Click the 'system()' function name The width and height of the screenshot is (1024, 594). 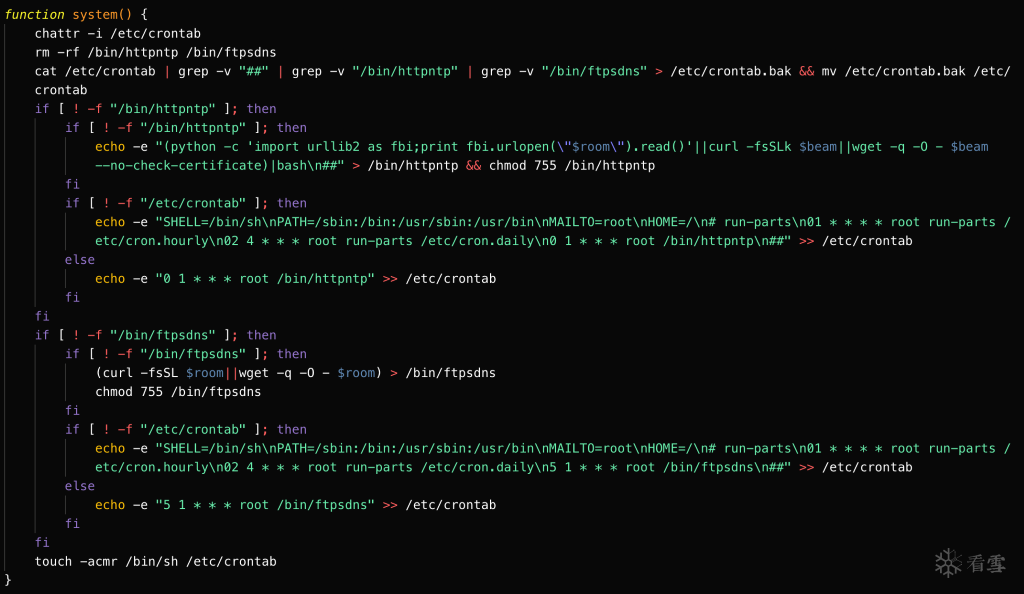[103, 14]
